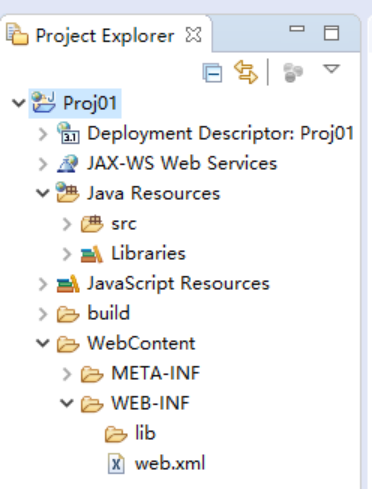The height and width of the screenshot is (489, 372).
Task: Collapse the Java Resources node
Action: (43, 193)
